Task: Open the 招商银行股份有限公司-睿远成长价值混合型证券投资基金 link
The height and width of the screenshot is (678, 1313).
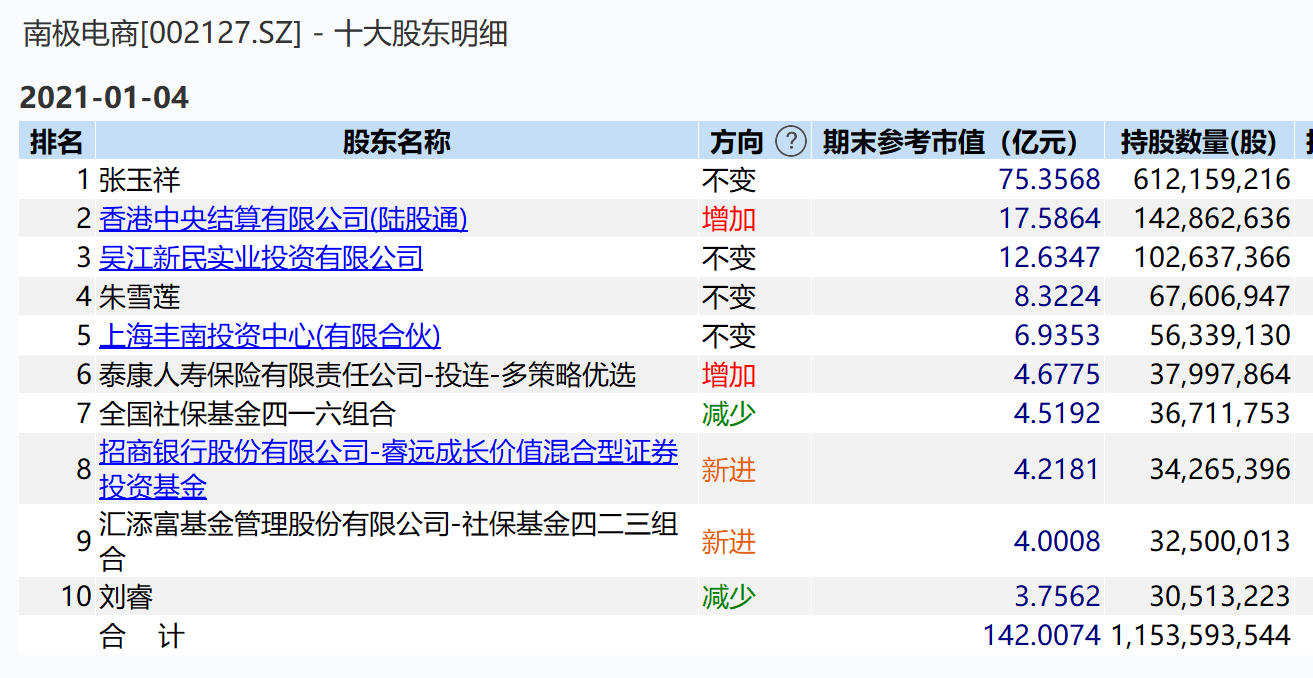Action: 389,469
